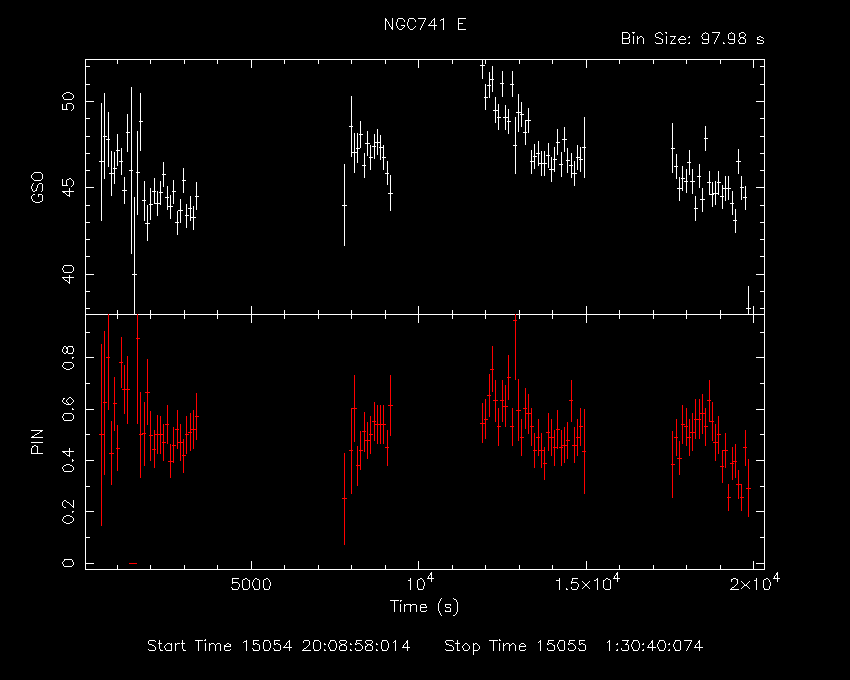Viewport: 850px width, 680px height.
Task: Click the GSO axis tick label '40'
Action: click(68, 274)
